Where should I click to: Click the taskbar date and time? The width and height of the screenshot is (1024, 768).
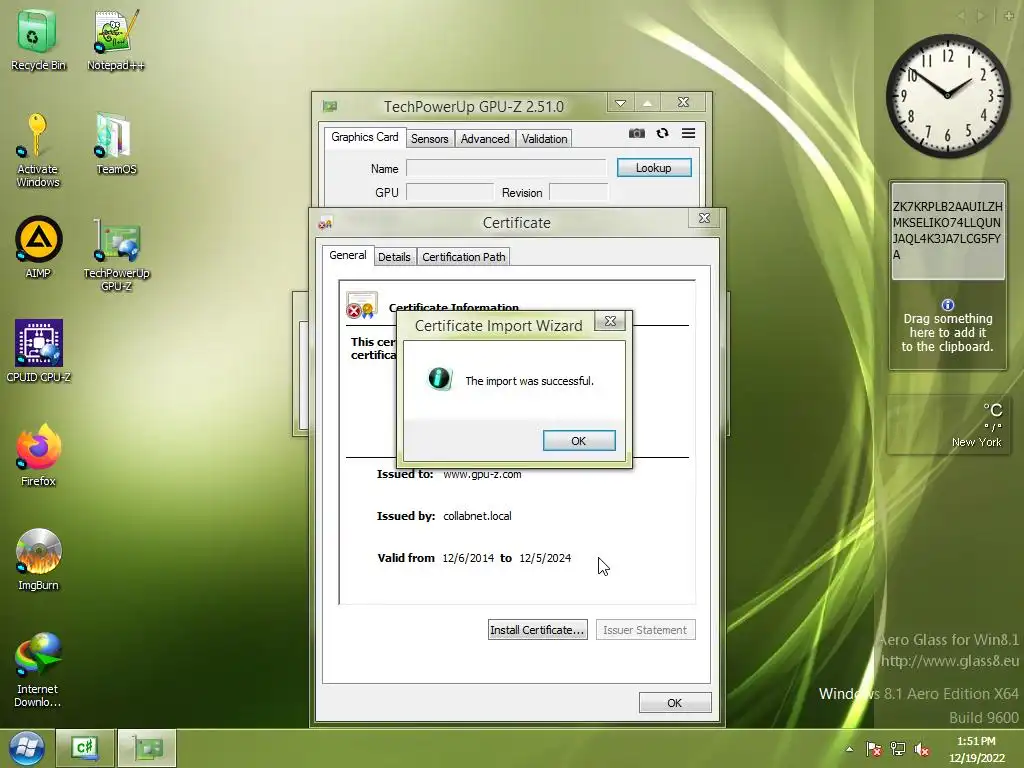(976, 749)
